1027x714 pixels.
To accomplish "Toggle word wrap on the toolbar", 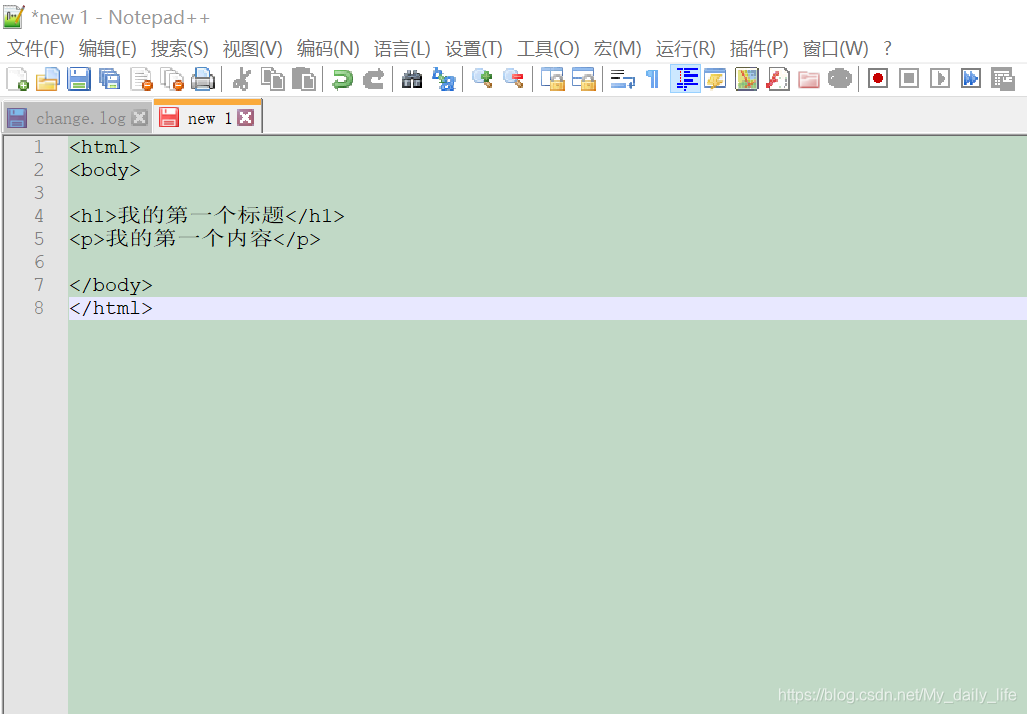I will [622, 78].
